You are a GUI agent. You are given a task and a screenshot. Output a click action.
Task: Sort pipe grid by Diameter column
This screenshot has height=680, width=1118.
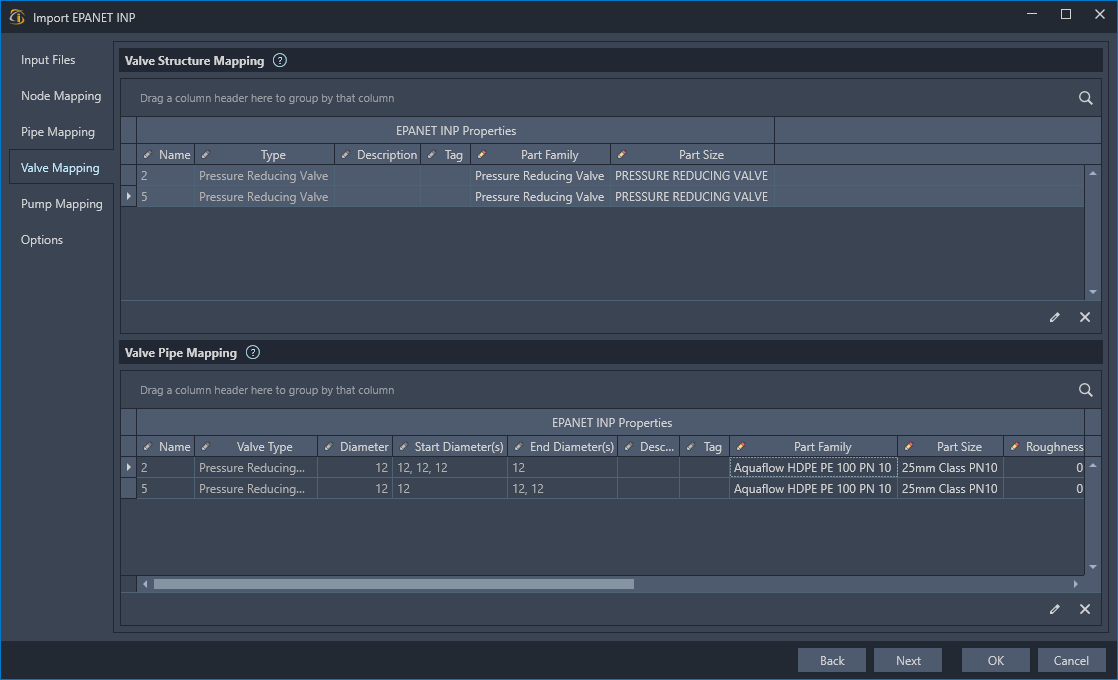tap(355, 447)
